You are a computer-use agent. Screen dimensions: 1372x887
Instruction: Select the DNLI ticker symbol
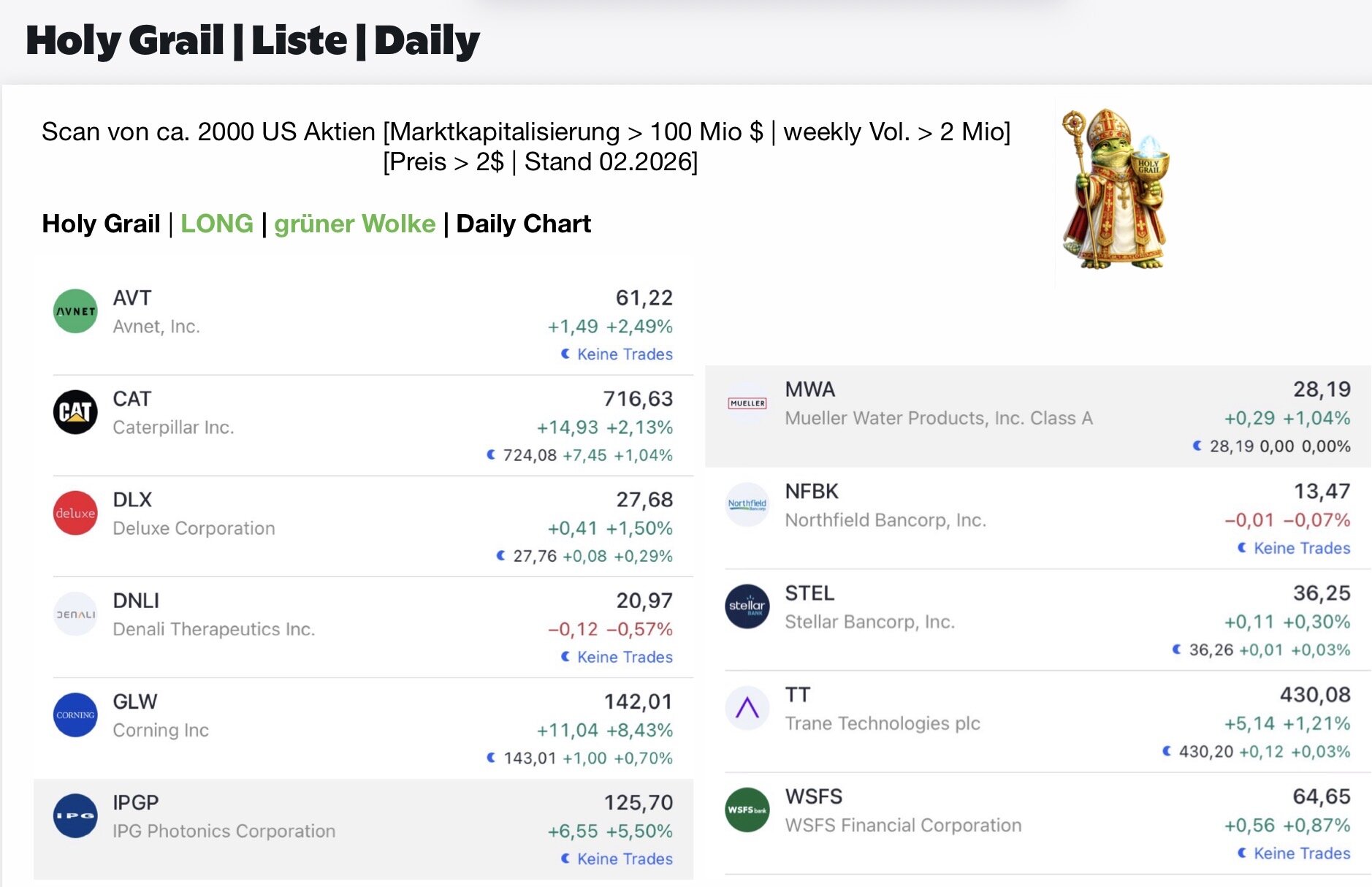click(136, 601)
